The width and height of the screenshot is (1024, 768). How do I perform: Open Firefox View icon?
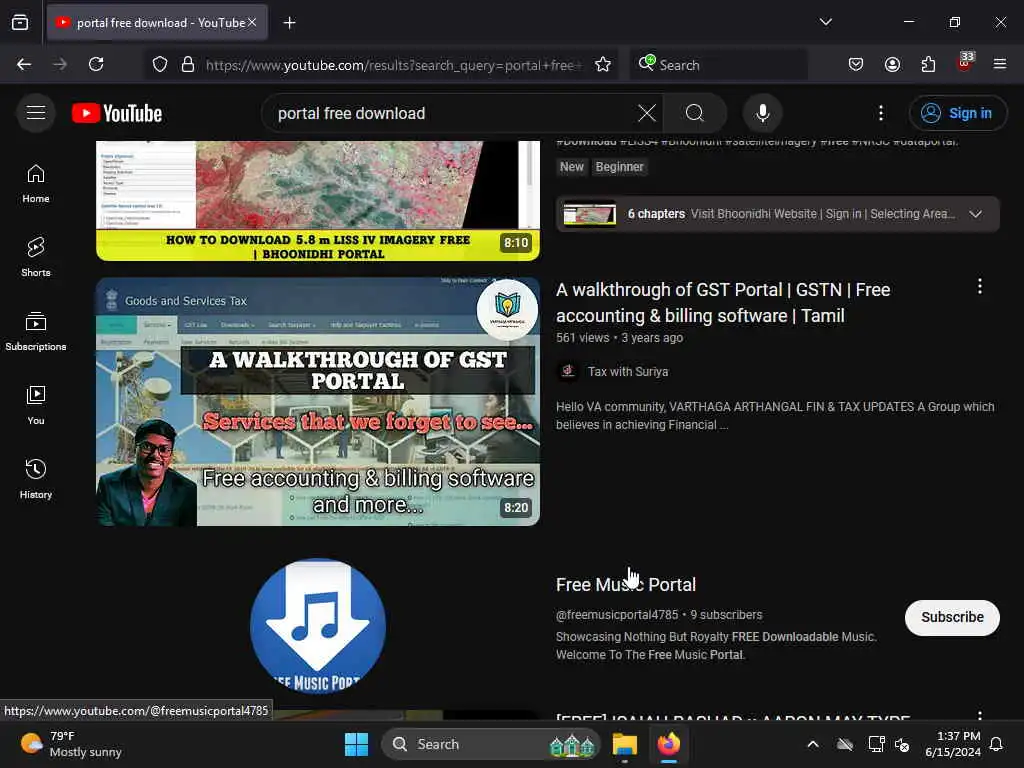coord(20,23)
